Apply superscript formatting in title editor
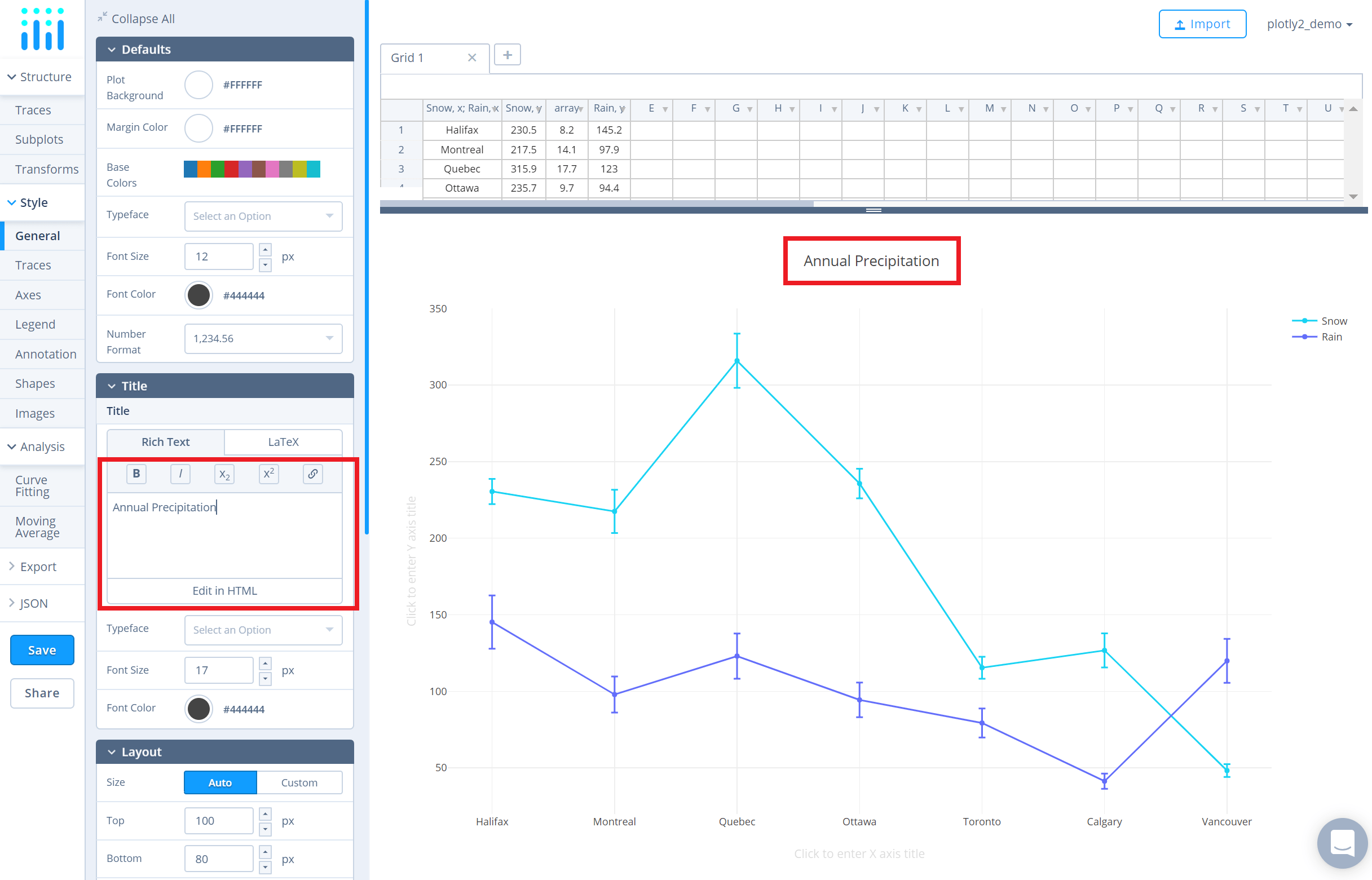Screen dimensions: 1372x880 click(268, 474)
